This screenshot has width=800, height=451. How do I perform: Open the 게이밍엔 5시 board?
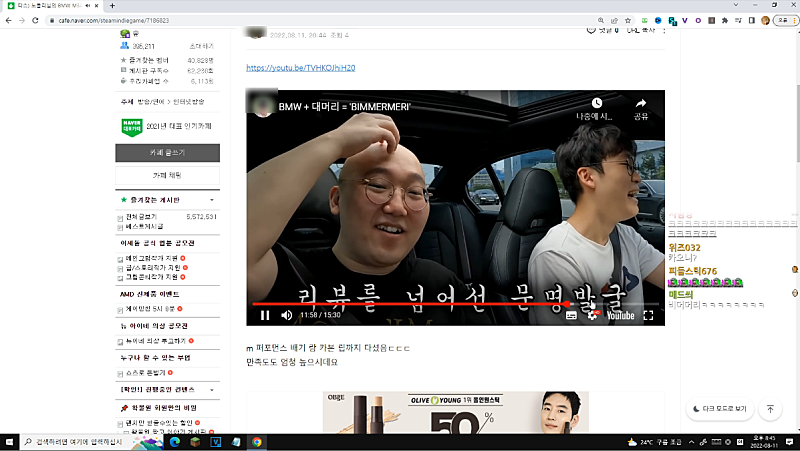(150, 309)
